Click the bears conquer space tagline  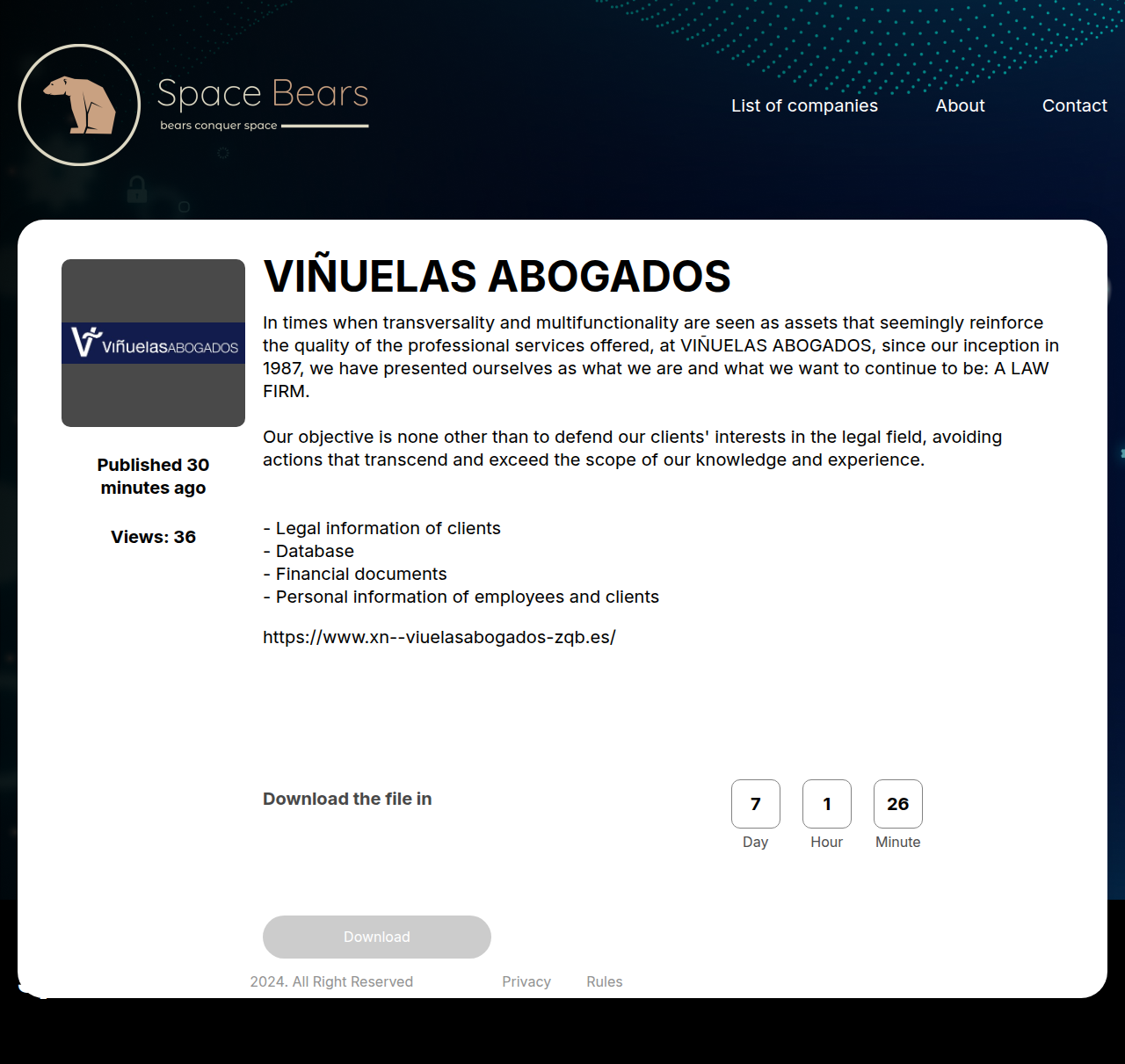(x=219, y=126)
